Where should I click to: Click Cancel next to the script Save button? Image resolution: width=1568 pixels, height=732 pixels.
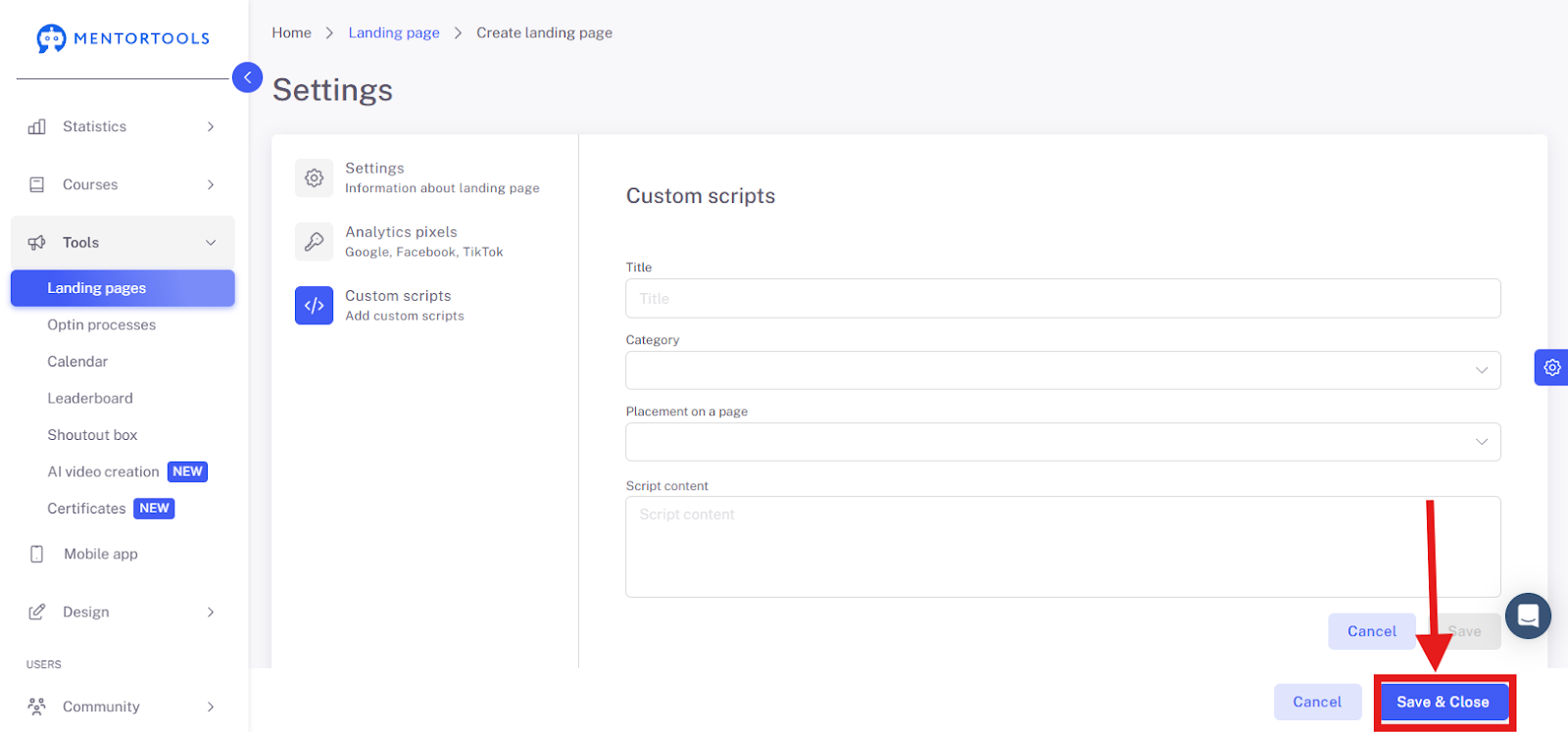click(1371, 631)
